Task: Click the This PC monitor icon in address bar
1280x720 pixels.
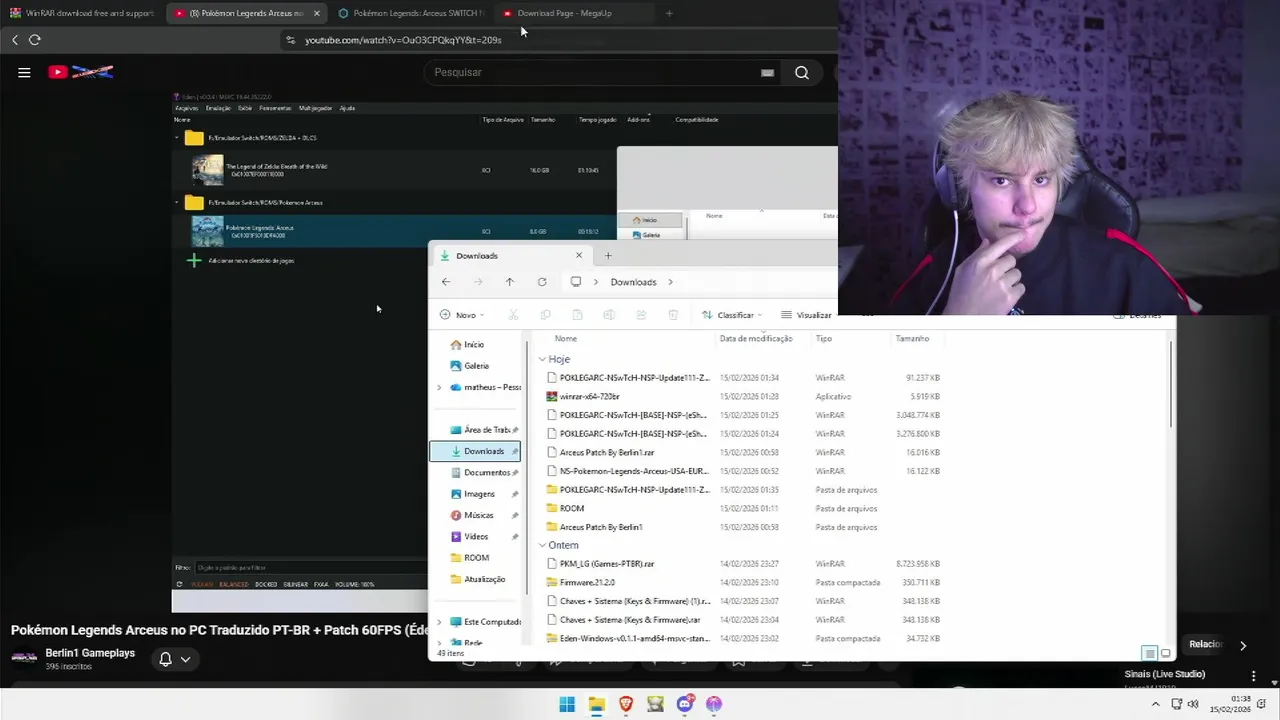Action: click(576, 282)
